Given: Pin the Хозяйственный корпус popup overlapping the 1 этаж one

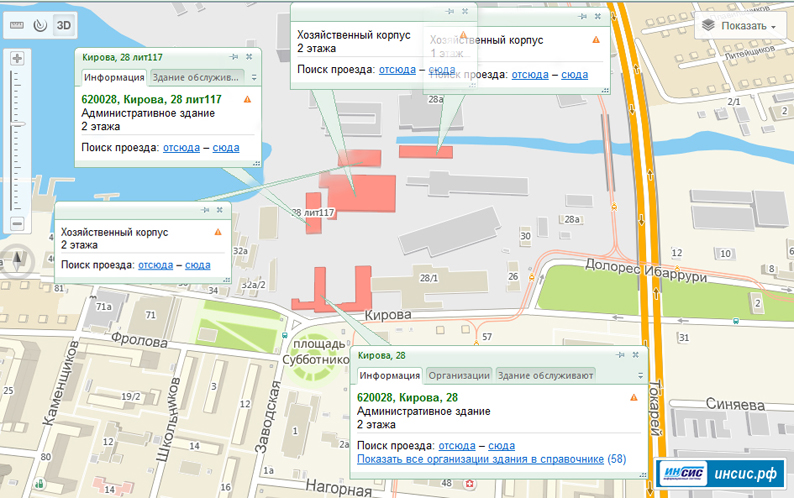Looking at the screenshot, I should (x=449, y=11).
